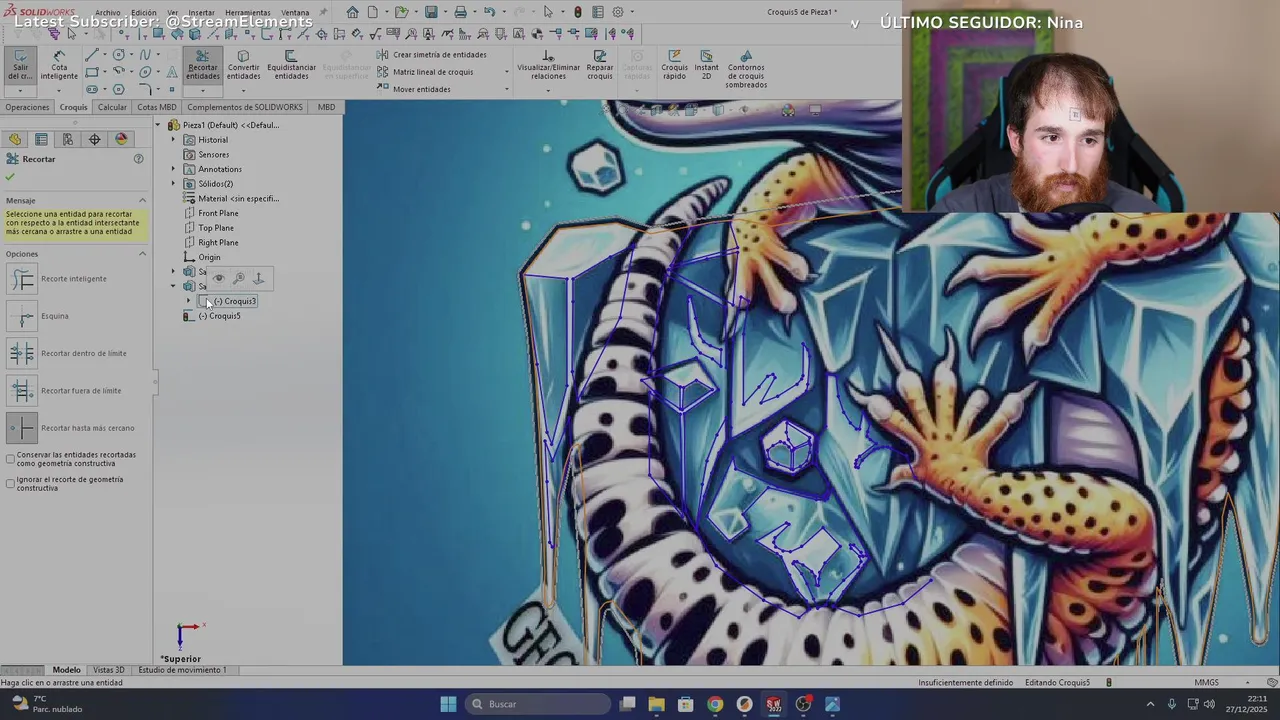
Task: Choose Recorte inteligente option
Action: click(22, 279)
